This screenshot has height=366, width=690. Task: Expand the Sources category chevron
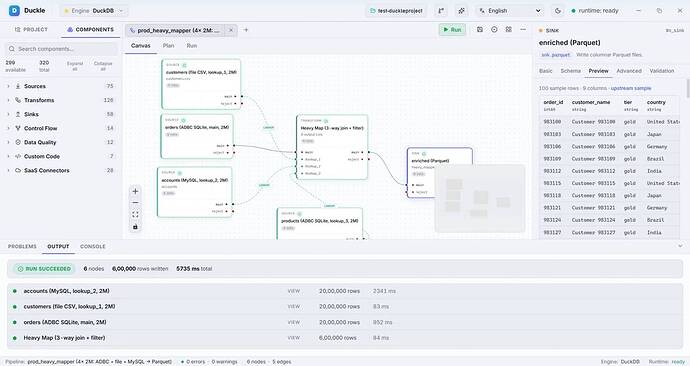(x=8, y=86)
